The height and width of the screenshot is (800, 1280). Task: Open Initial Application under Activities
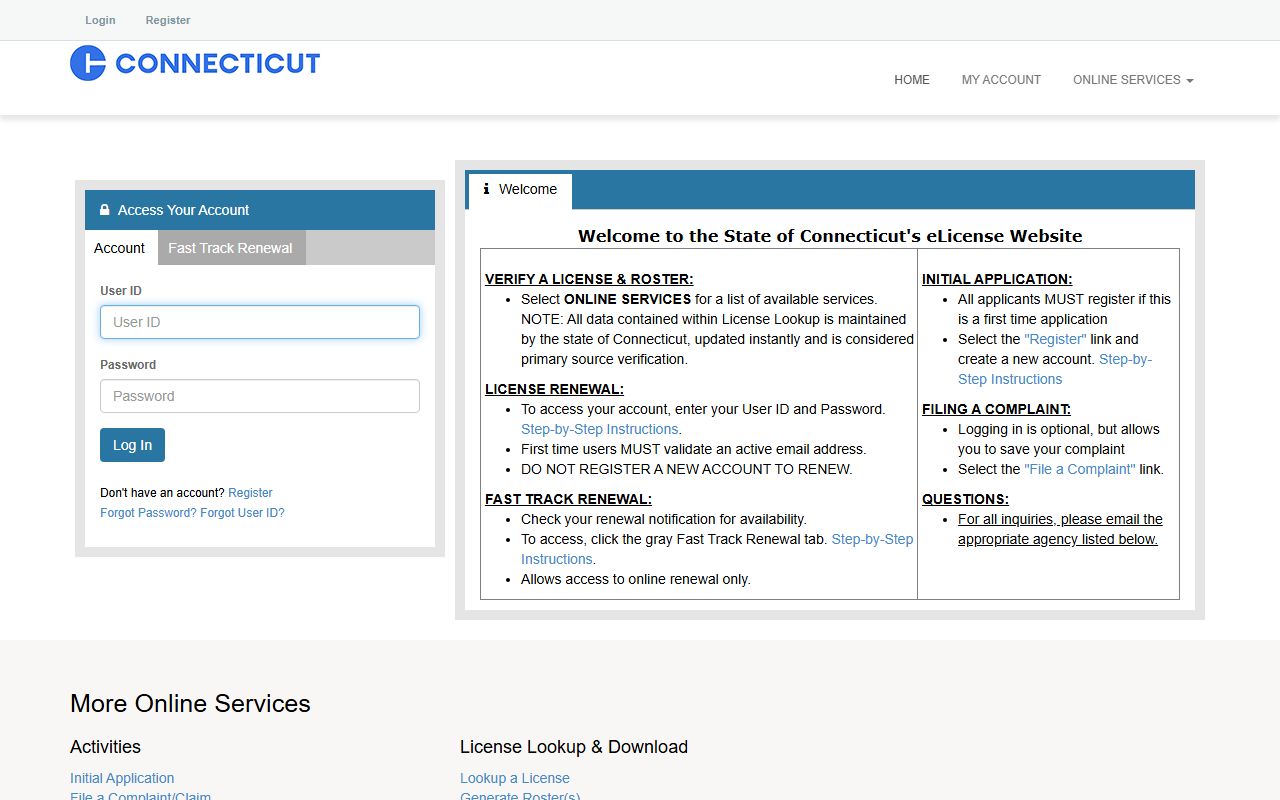122,778
